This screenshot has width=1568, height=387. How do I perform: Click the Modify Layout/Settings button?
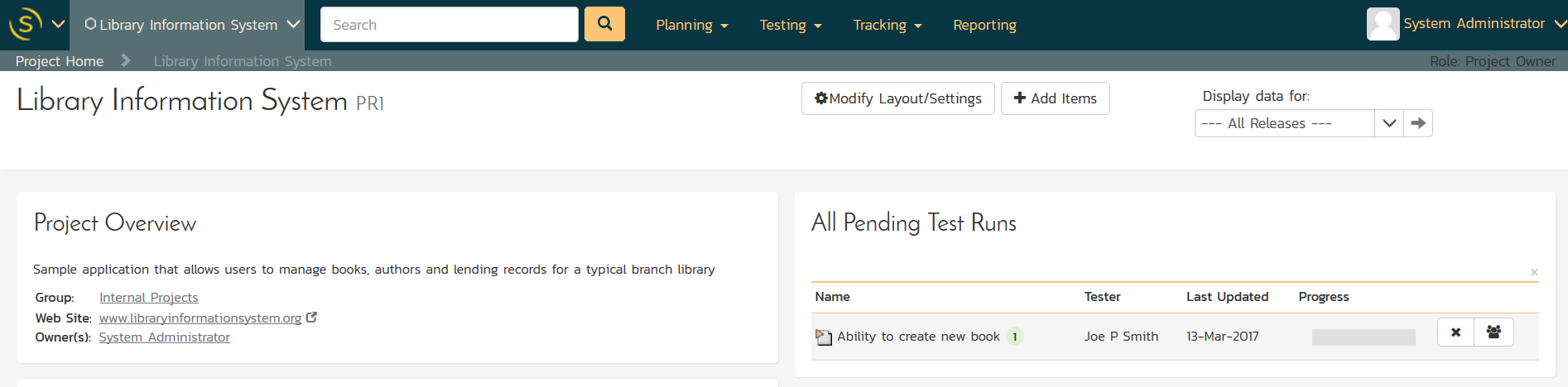tap(897, 98)
